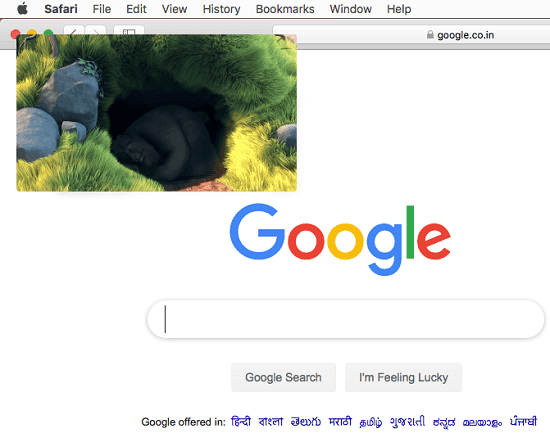Open the File menu

pyautogui.click(x=102, y=9)
